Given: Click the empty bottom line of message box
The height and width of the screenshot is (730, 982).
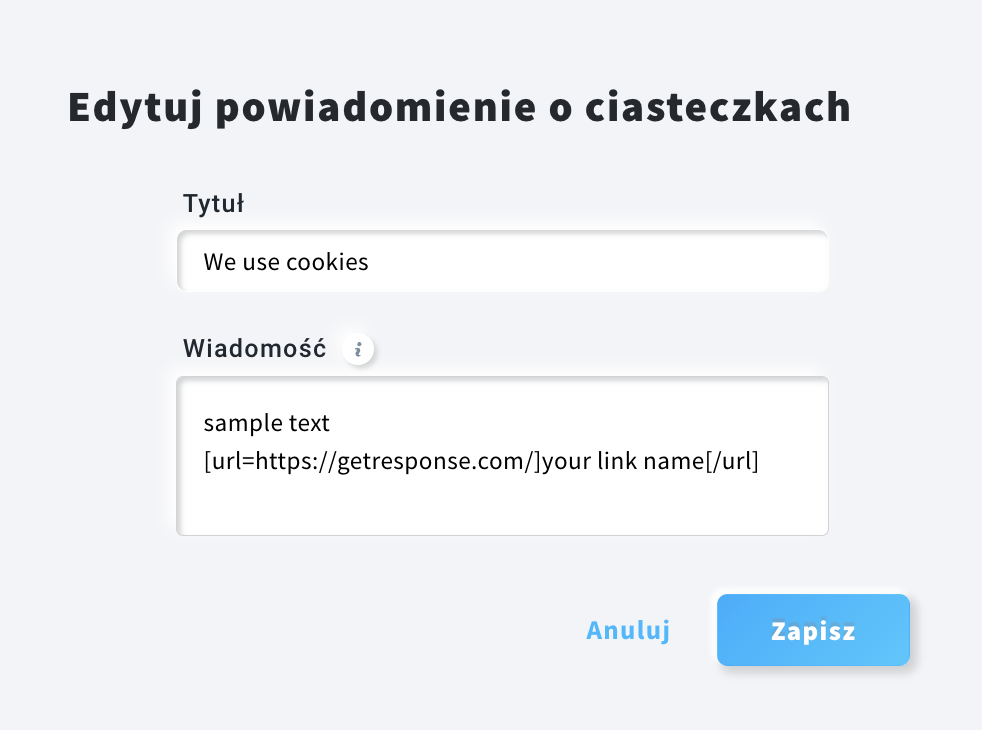Looking at the screenshot, I should 502,507.
